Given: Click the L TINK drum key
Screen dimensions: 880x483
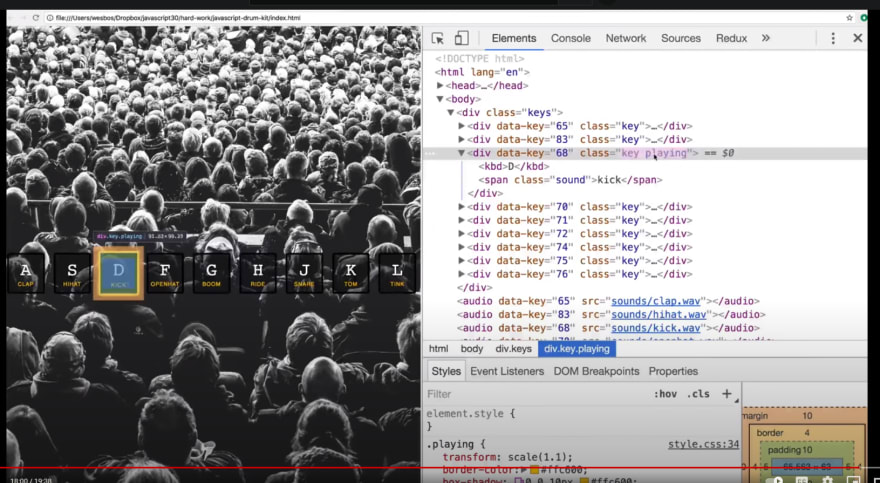Looking at the screenshot, I should (x=397, y=273).
